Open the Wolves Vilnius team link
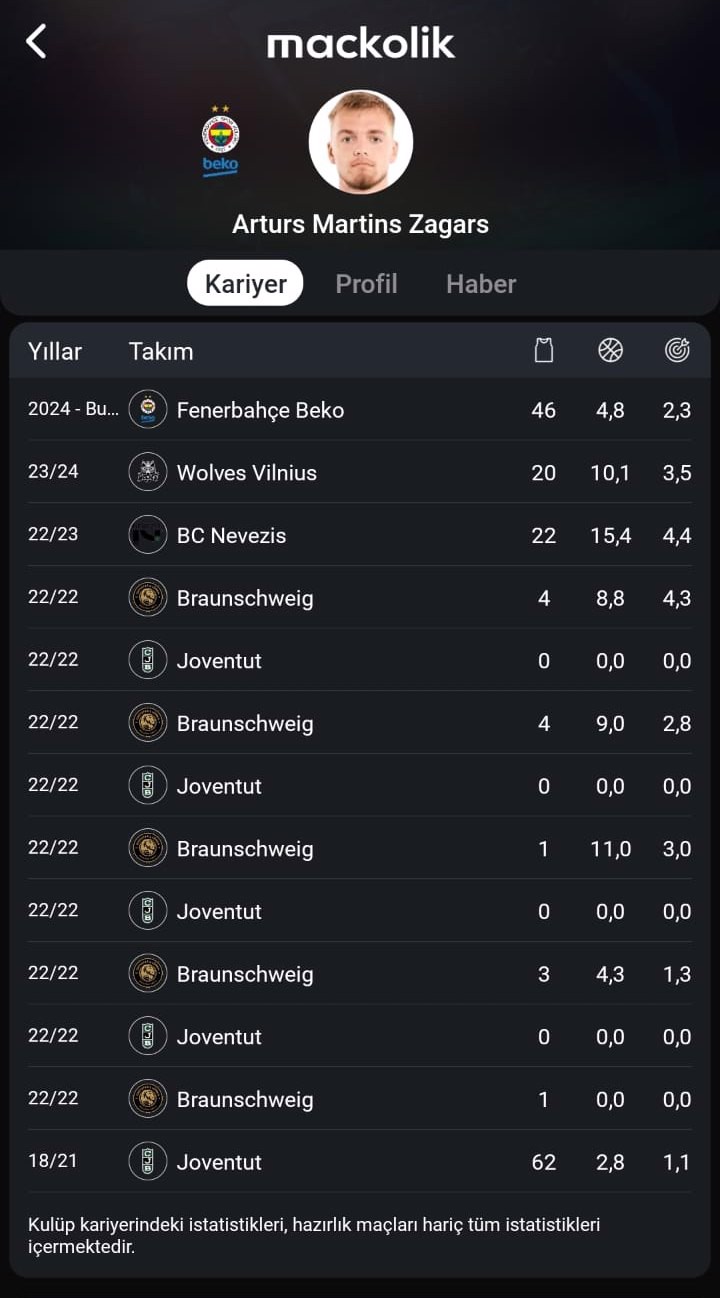 (x=247, y=472)
